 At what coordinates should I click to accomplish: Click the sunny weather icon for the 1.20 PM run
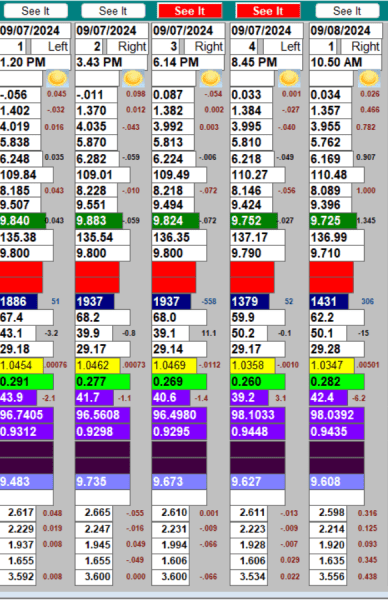(58, 78)
